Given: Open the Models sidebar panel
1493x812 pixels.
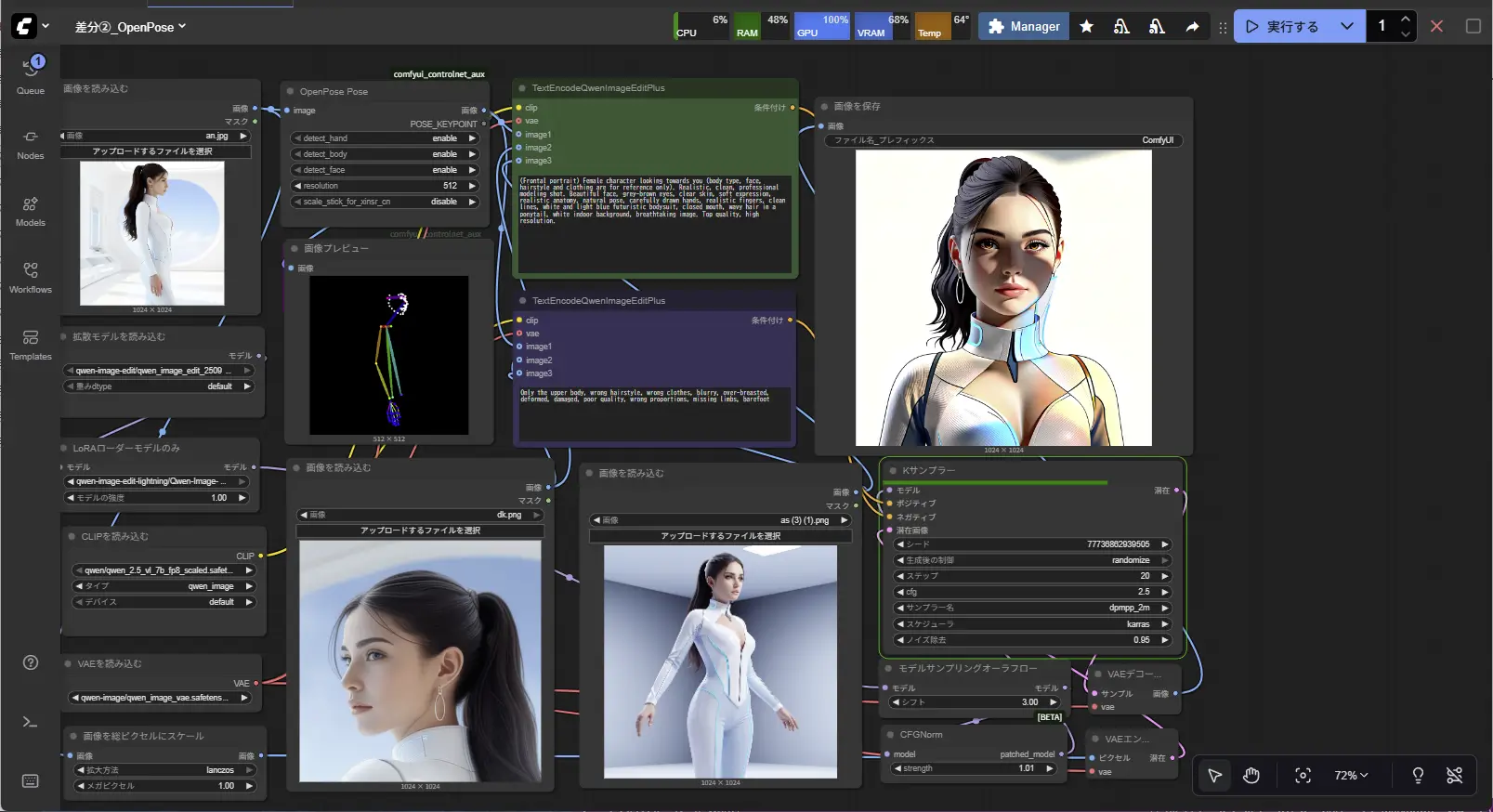Looking at the screenshot, I should [x=31, y=211].
